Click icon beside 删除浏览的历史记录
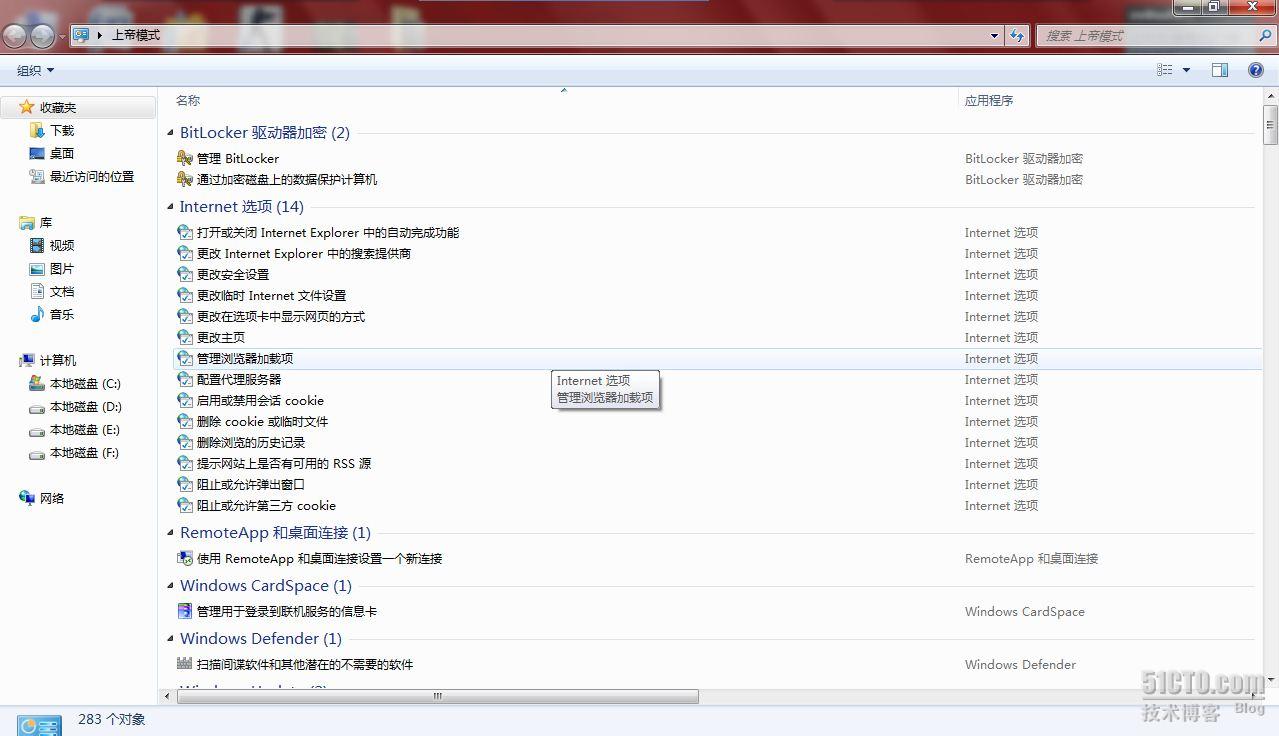Image resolution: width=1279 pixels, height=736 pixels. 184,442
